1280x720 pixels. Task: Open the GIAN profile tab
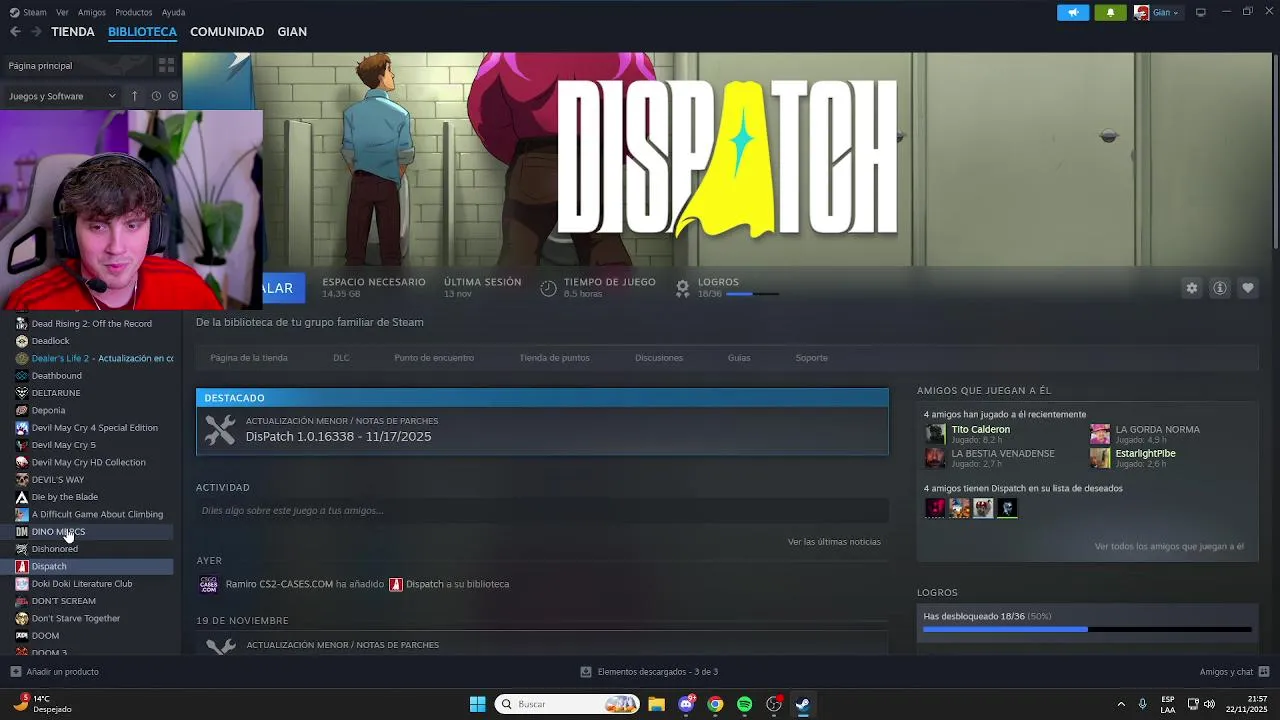click(x=292, y=32)
